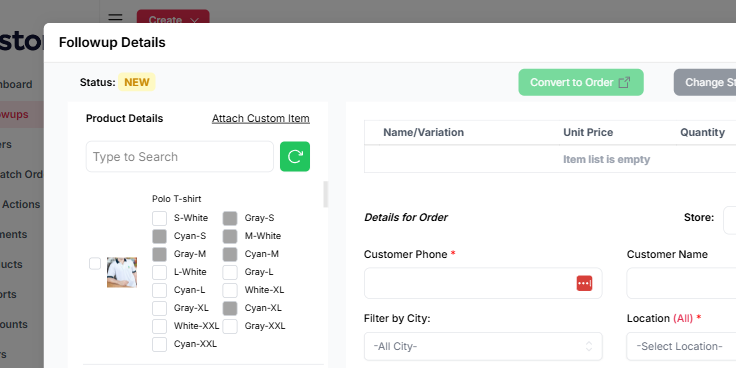Viewport: 736px width, 368px height.
Task: Click into the Customer Name input
Action: tap(681, 283)
